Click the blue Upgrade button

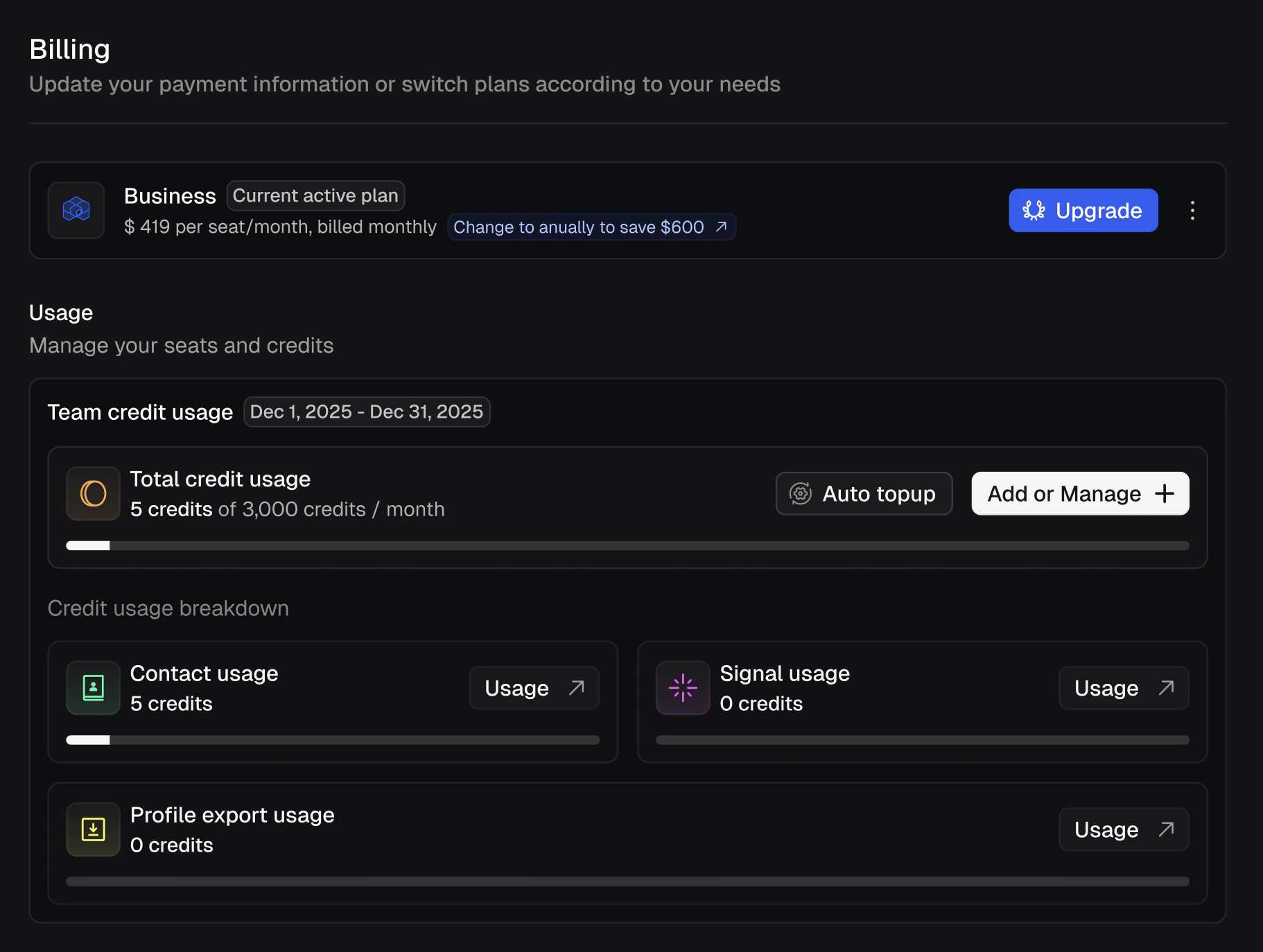1083,210
